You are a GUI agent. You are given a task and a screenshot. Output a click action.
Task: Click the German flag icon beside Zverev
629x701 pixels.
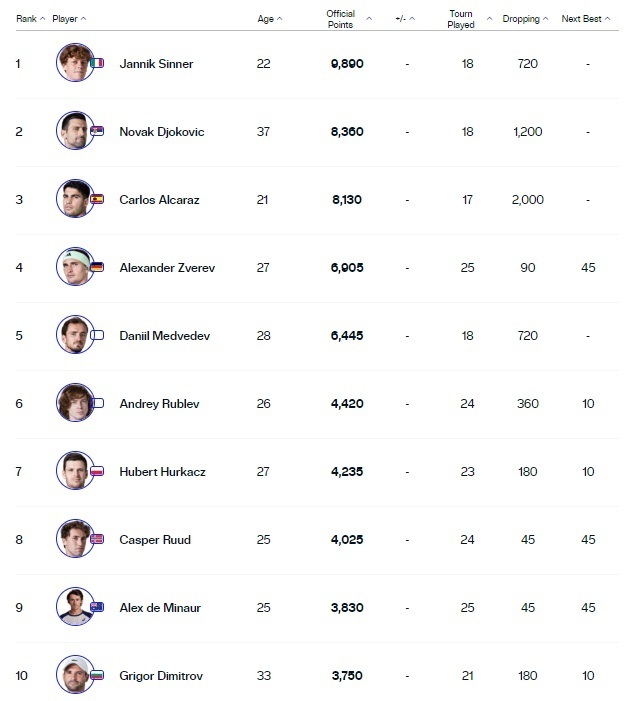coord(97,267)
